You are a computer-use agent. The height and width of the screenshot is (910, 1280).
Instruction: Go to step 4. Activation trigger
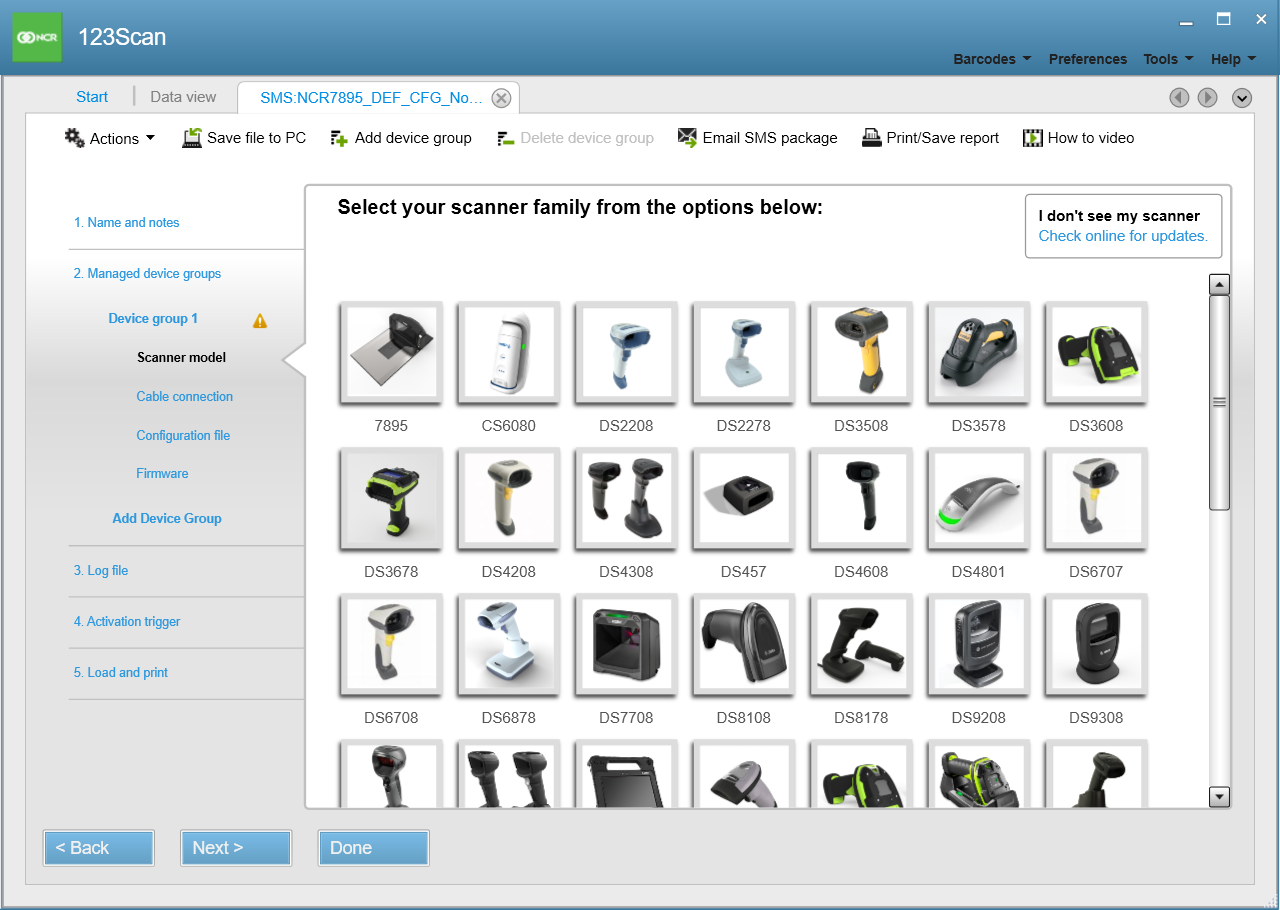point(127,622)
